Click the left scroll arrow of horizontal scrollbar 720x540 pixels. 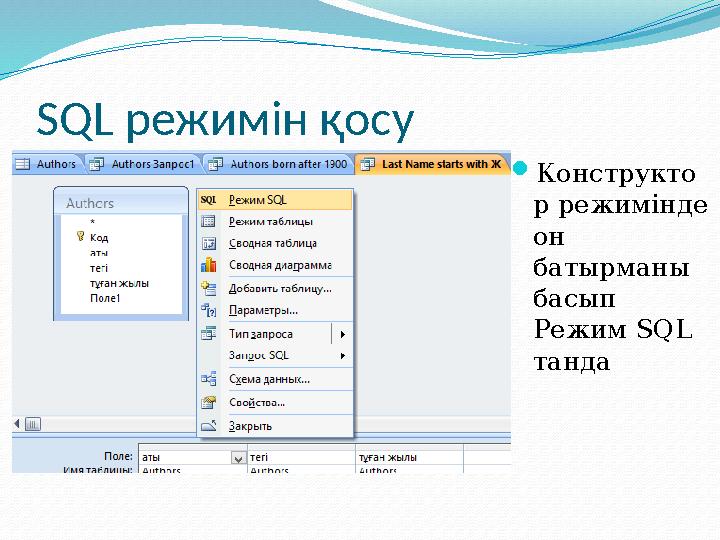pos(17,423)
